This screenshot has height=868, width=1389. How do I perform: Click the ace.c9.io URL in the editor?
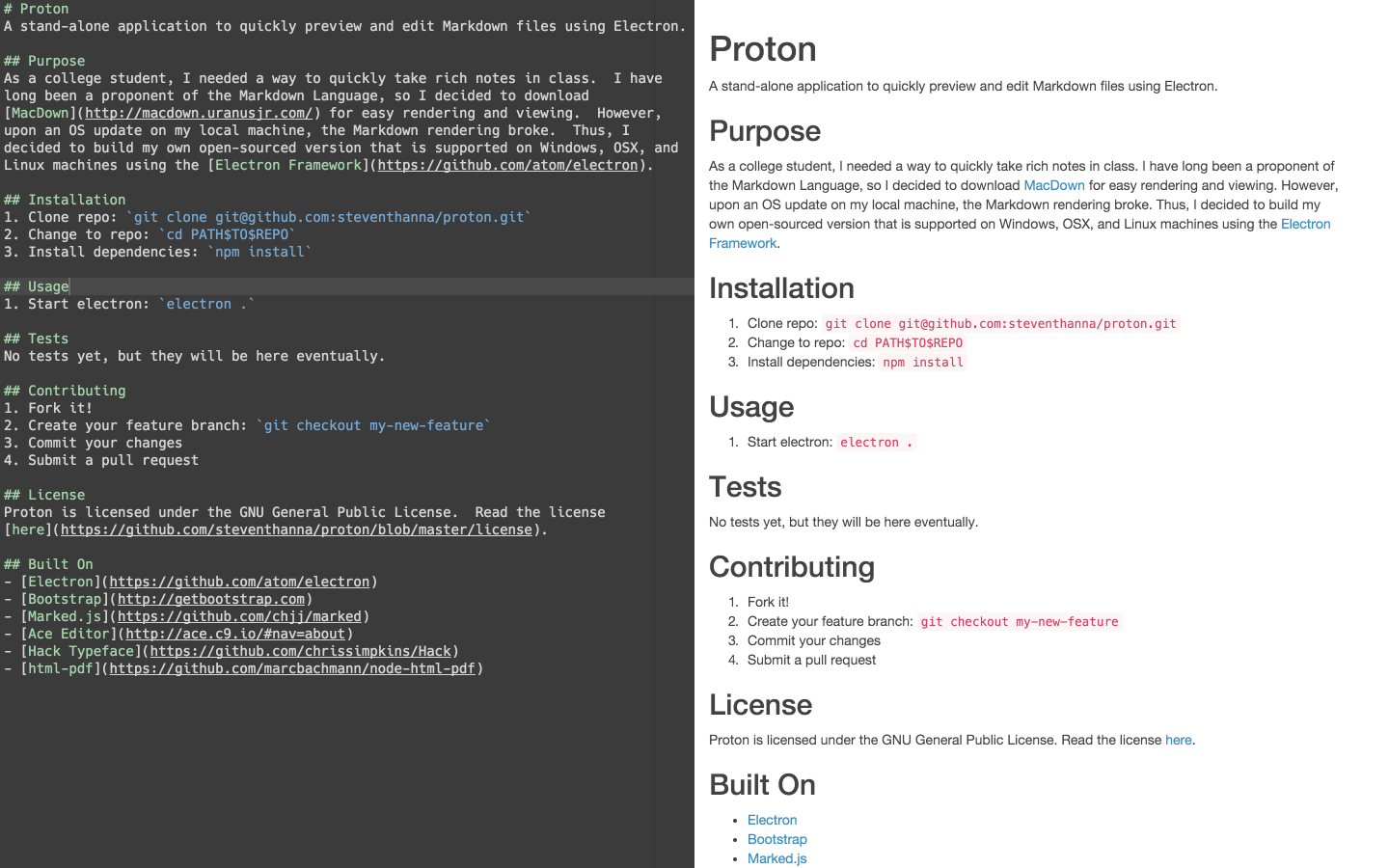pos(235,634)
